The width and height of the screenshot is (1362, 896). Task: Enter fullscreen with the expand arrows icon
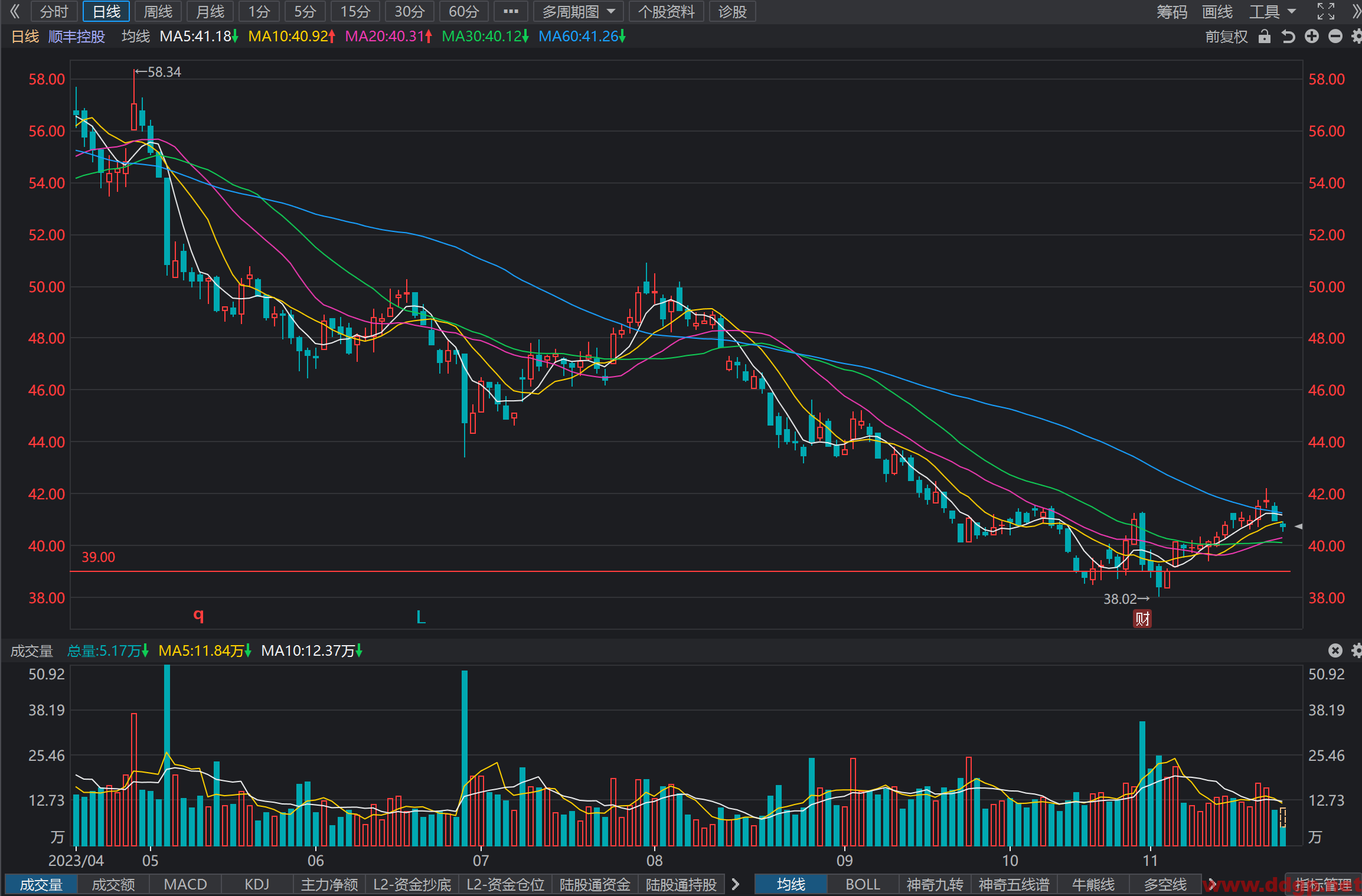(1326, 11)
